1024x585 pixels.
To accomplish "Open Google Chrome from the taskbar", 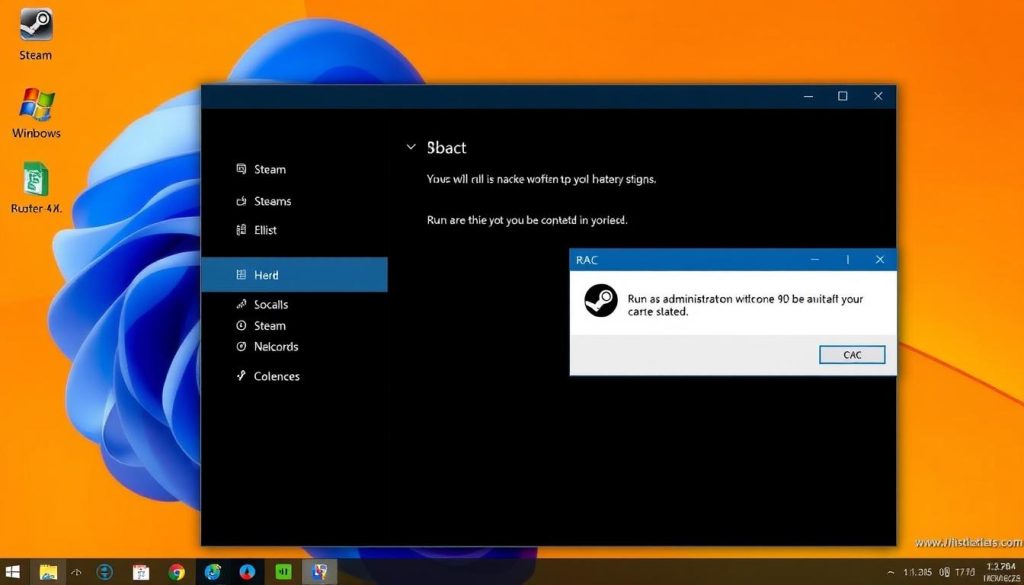I will 177,572.
